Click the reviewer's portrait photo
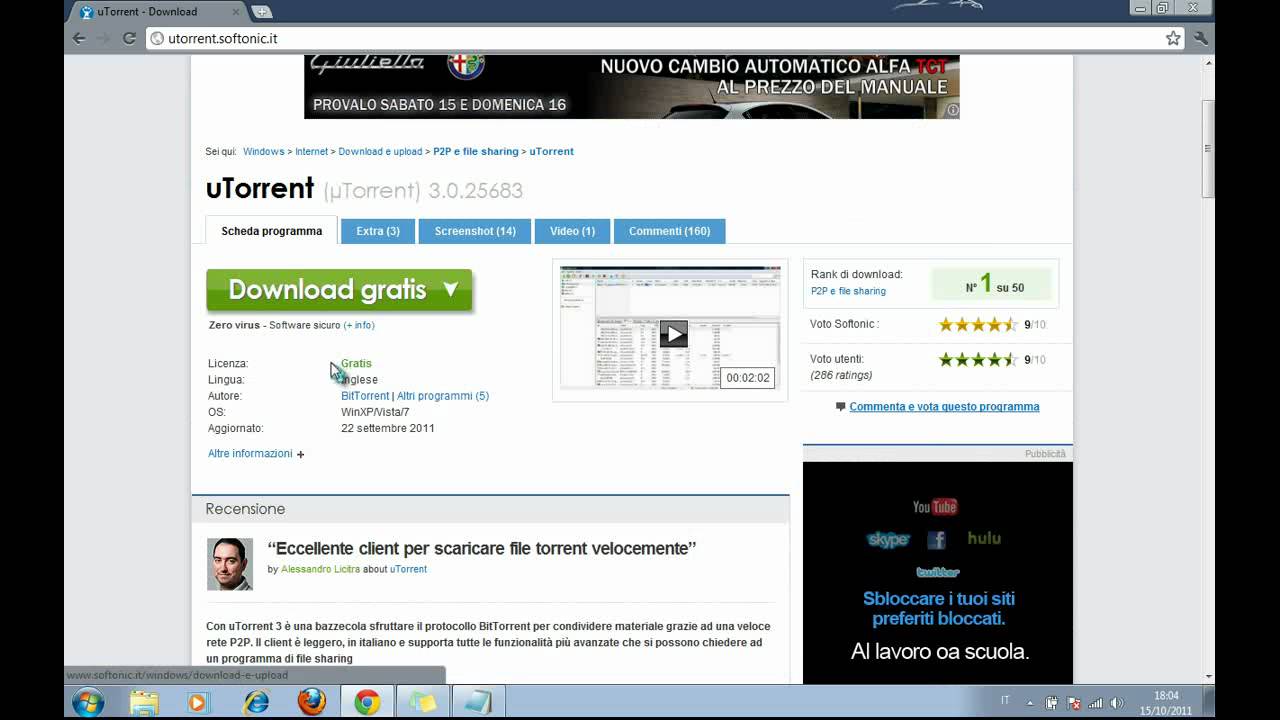1280x720 pixels. pos(230,564)
